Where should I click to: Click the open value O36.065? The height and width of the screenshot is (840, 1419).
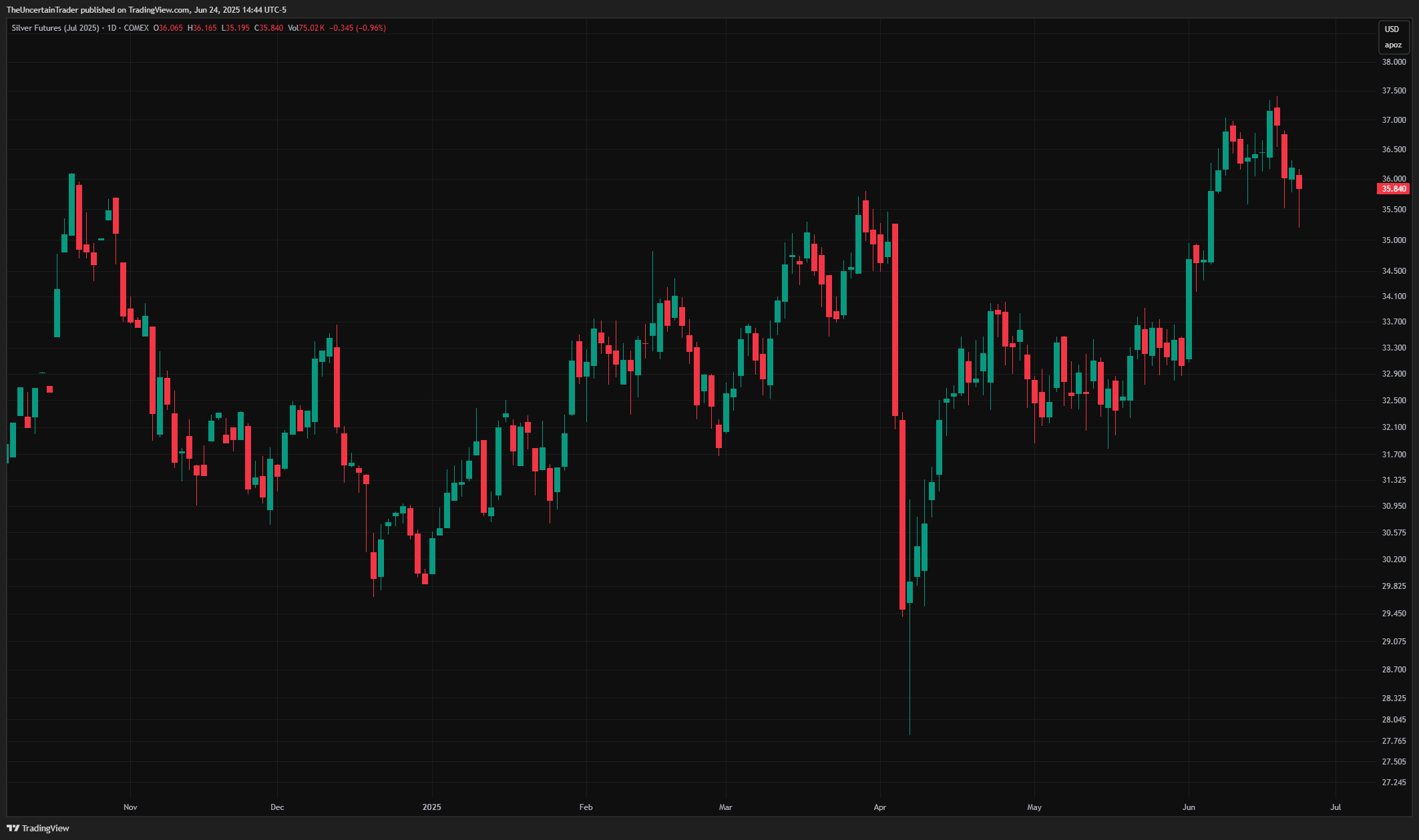click(168, 28)
